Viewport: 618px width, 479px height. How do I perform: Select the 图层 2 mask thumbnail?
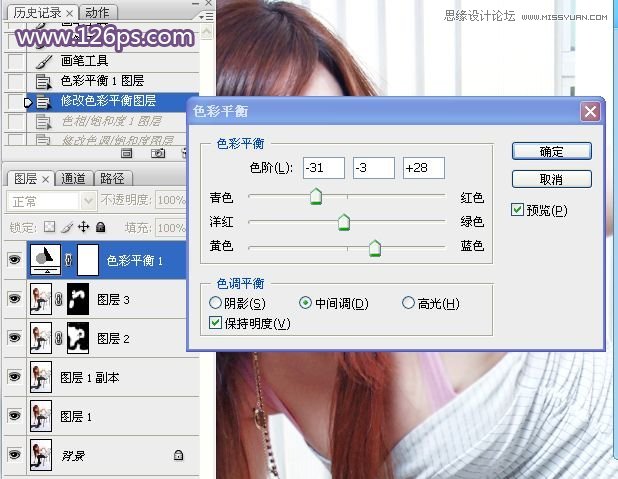pyautogui.click(x=78, y=338)
